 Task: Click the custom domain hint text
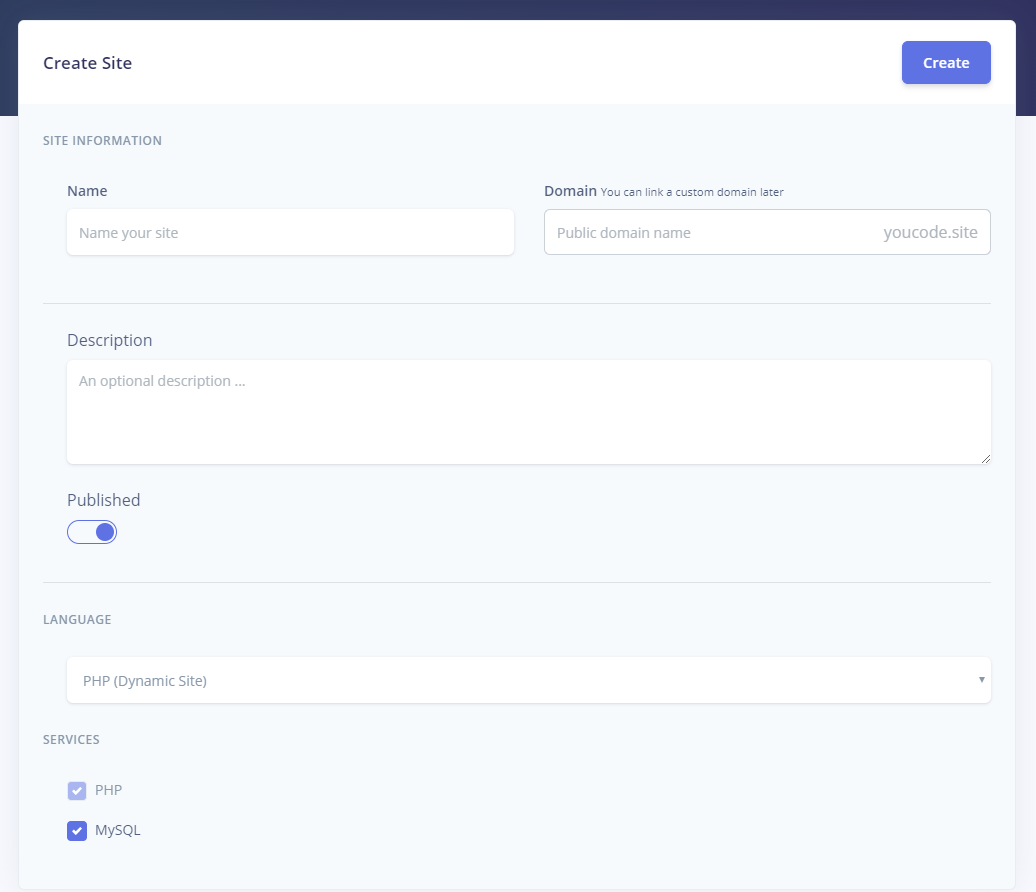[x=692, y=192]
